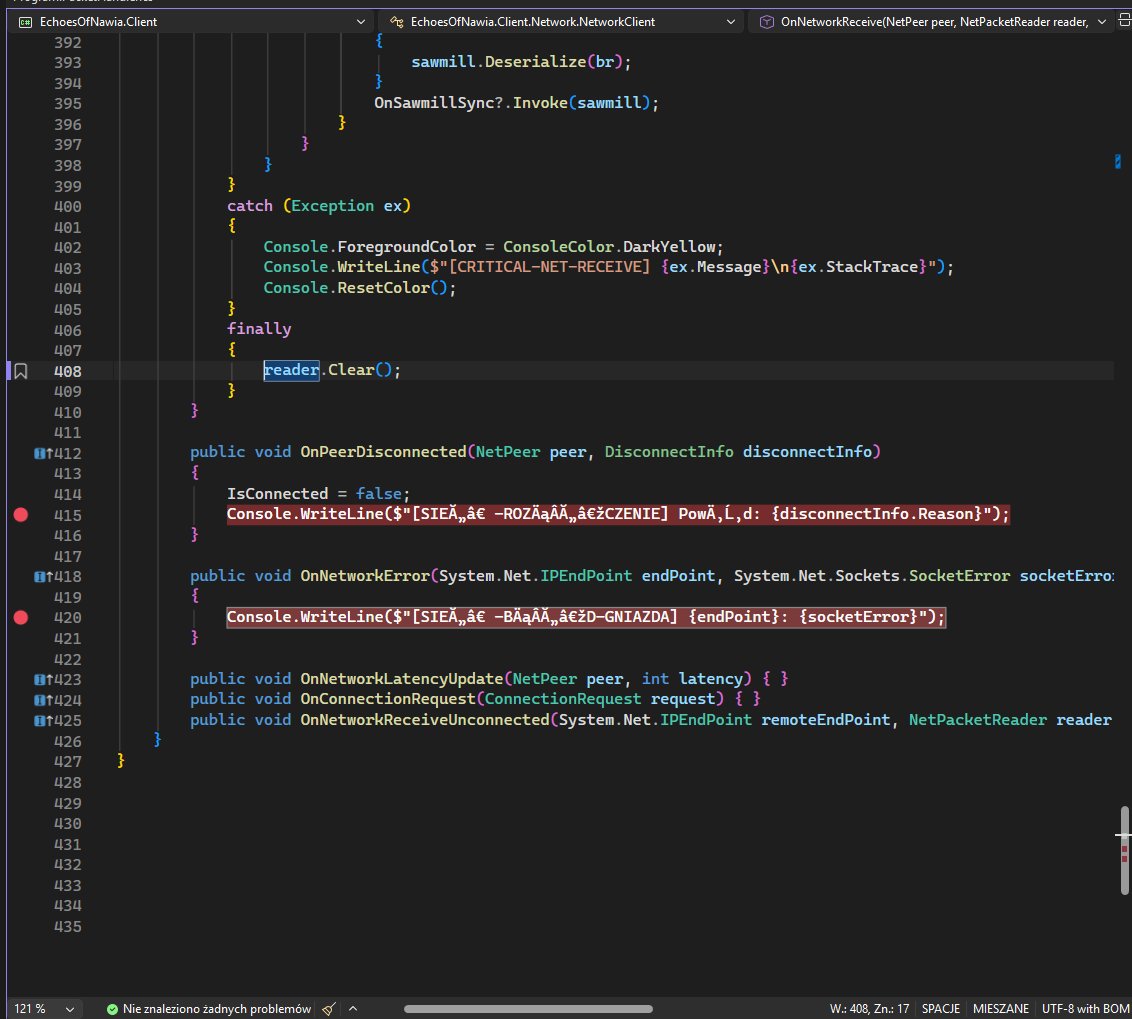Open the OnNetworkReceive member navigation dropdown
The height and width of the screenshot is (1019, 1132).
931,22
